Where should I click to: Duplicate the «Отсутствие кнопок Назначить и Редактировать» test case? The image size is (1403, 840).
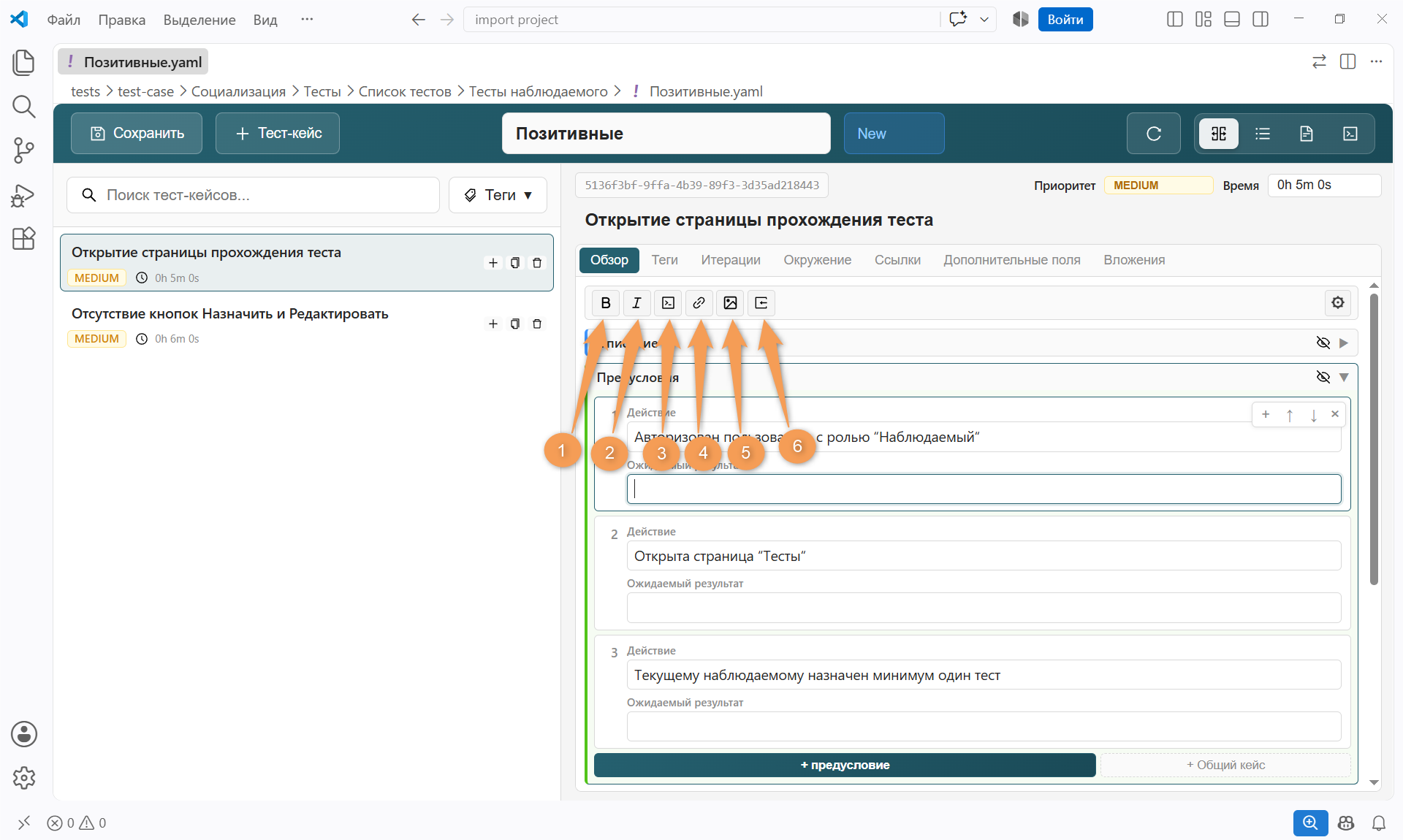(x=515, y=324)
